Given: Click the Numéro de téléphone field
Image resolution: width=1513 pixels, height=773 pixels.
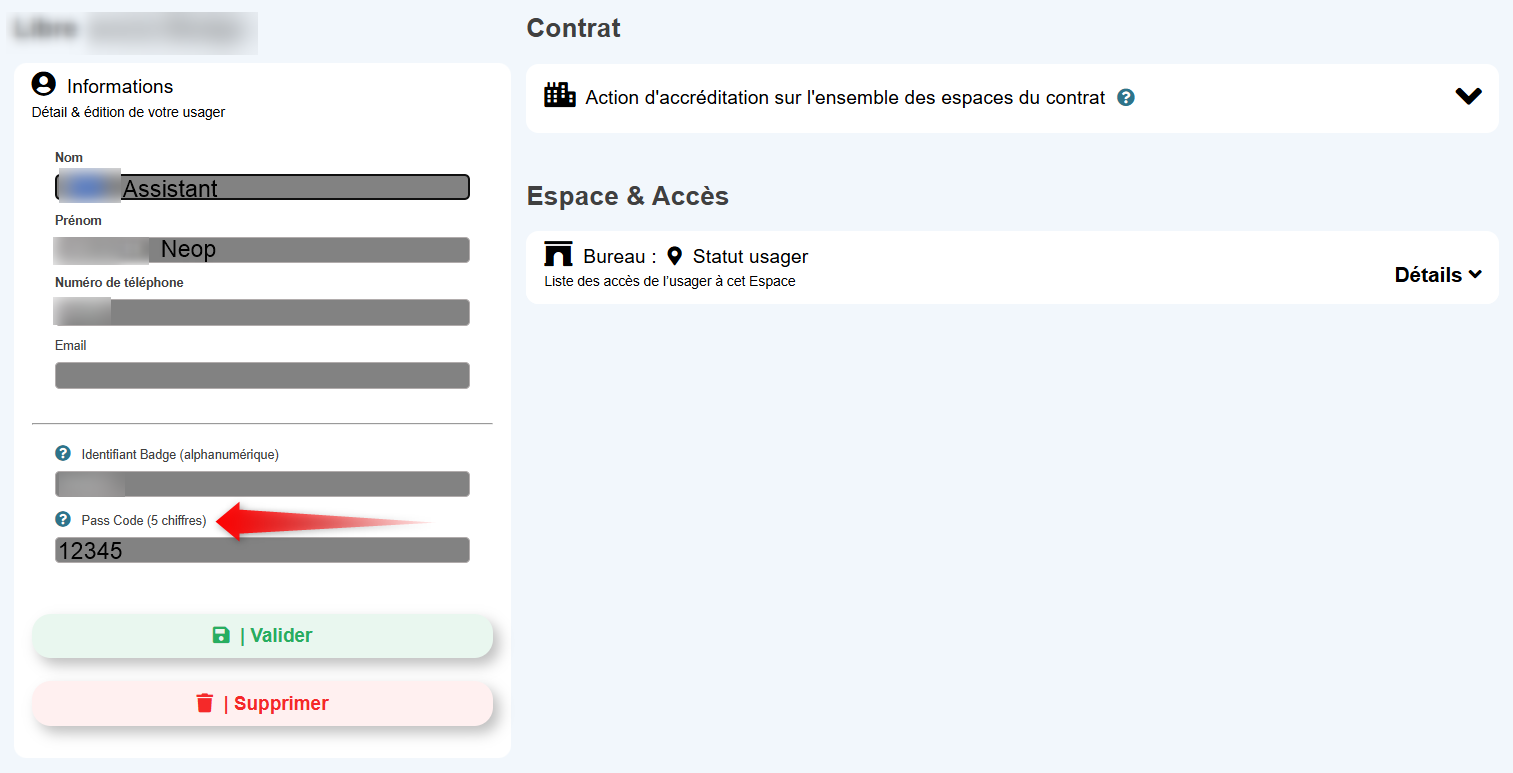Looking at the screenshot, I should tap(262, 312).
